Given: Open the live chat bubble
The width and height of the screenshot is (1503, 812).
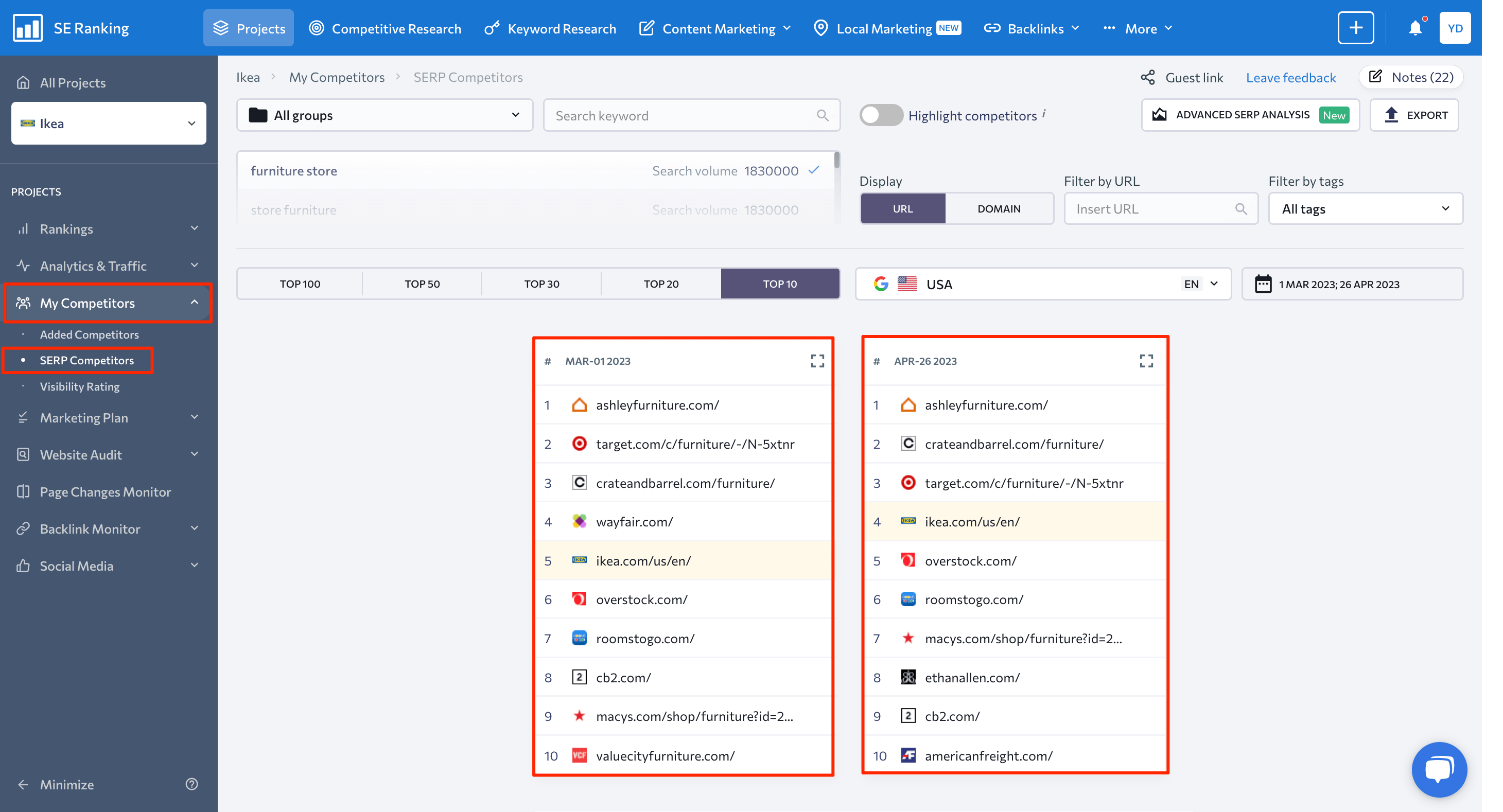Looking at the screenshot, I should coord(1438,769).
